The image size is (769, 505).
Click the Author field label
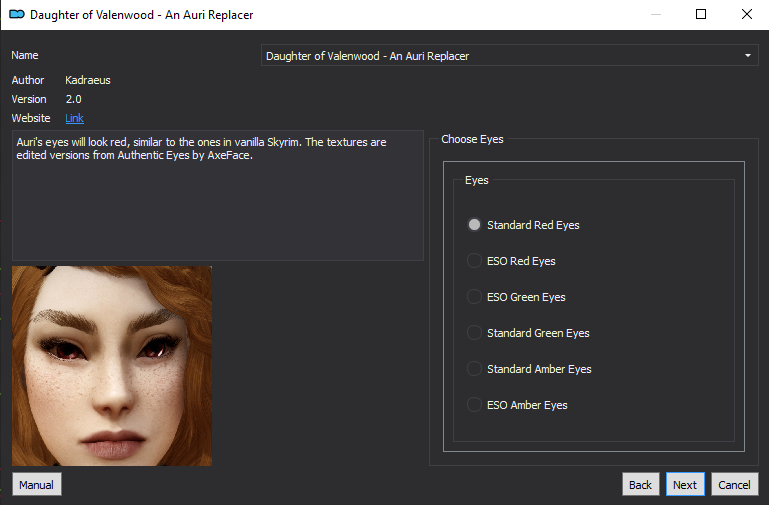27,80
